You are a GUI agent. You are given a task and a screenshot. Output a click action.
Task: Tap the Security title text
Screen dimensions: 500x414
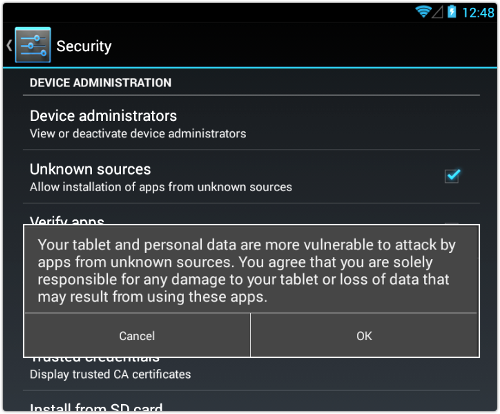(84, 46)
